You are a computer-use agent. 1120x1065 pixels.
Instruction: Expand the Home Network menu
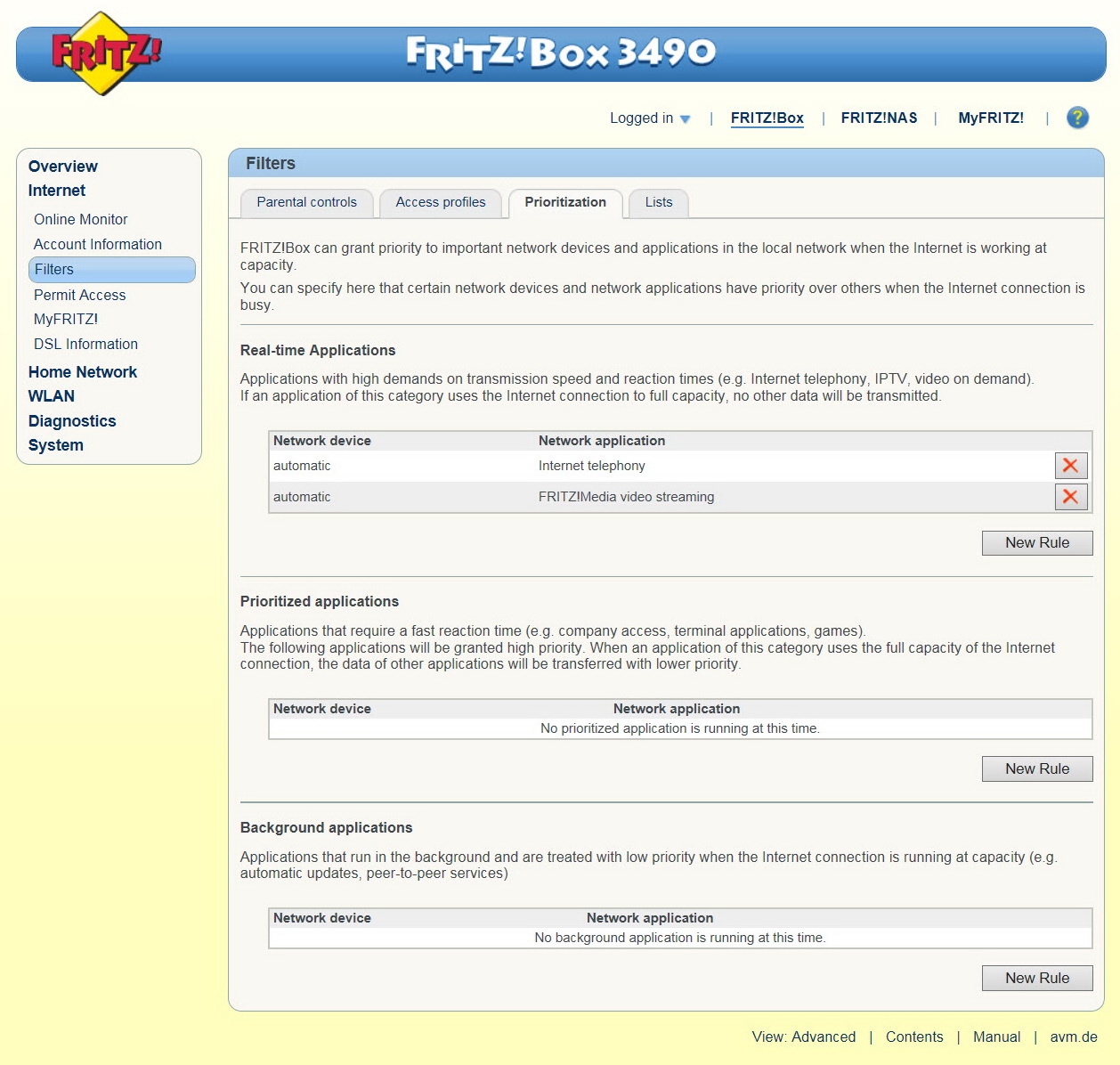pyautogui.click(x=83, y=372)
